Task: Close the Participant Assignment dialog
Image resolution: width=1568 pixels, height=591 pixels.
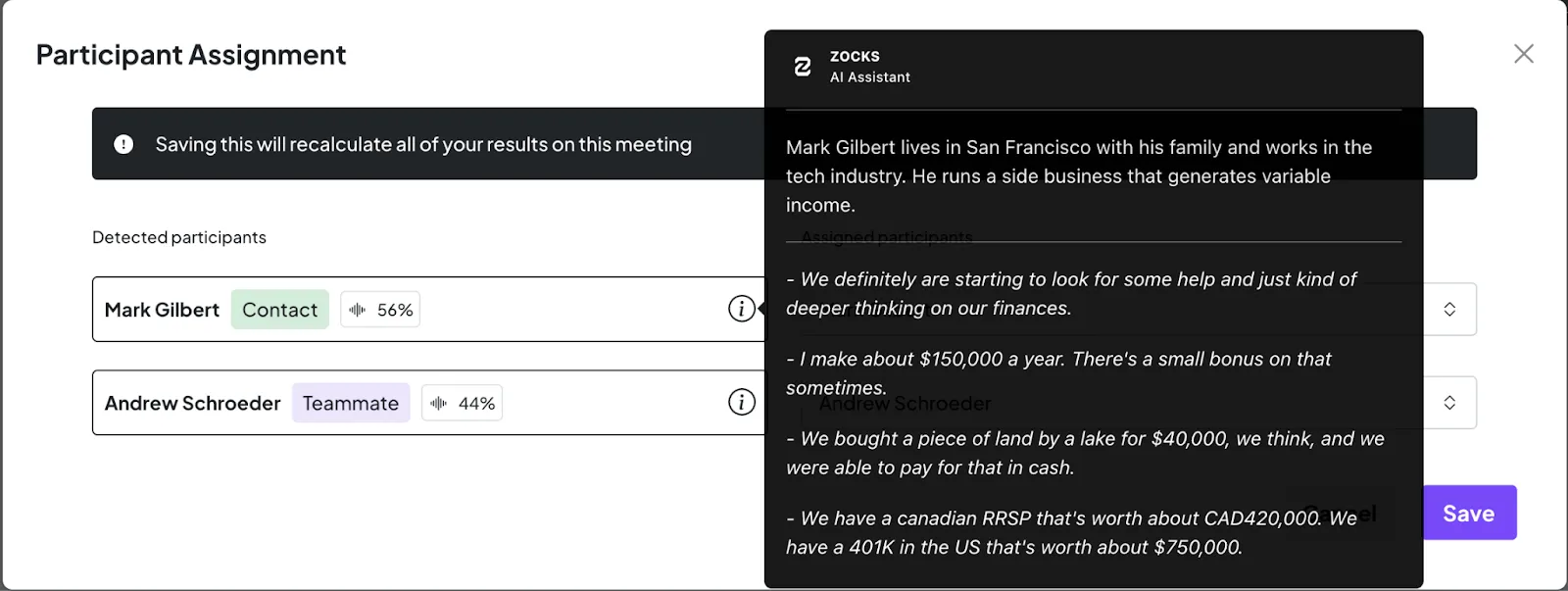Action: (1523, 54)
